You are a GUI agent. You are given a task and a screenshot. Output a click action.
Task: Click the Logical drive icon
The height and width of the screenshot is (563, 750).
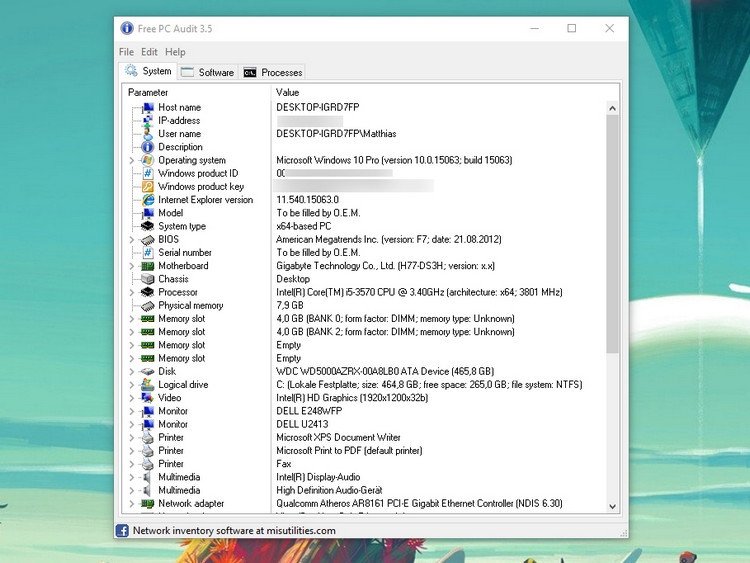pyautogui.click(x=148, y=385)
